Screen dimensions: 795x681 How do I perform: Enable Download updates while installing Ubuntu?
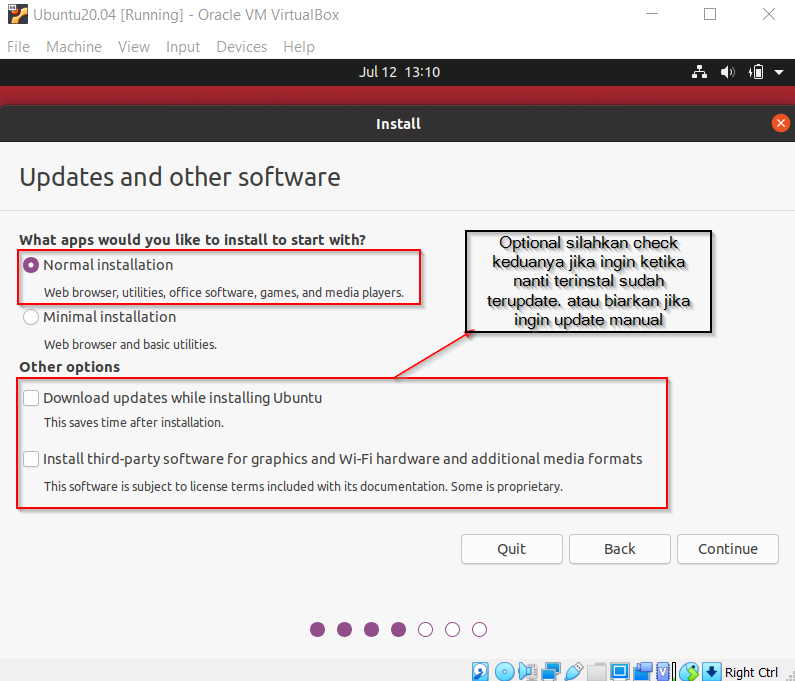pyautogui.click(x=31, y=398)
